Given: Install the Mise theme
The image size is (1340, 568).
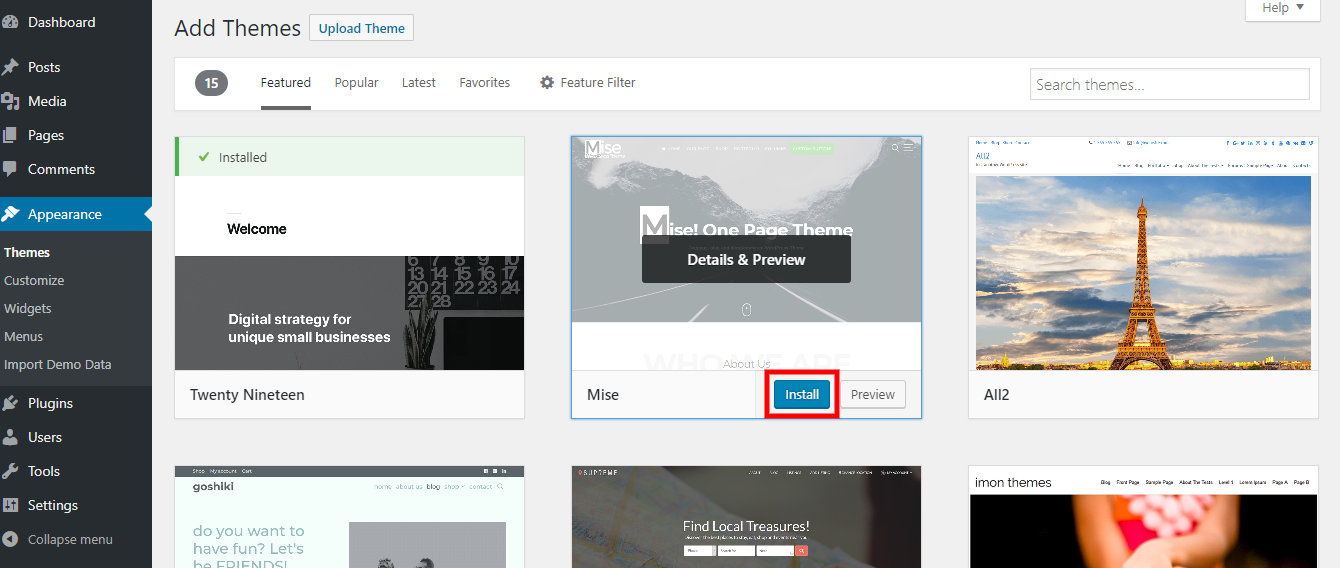Looking at the screenshot, I should point(802,395).
